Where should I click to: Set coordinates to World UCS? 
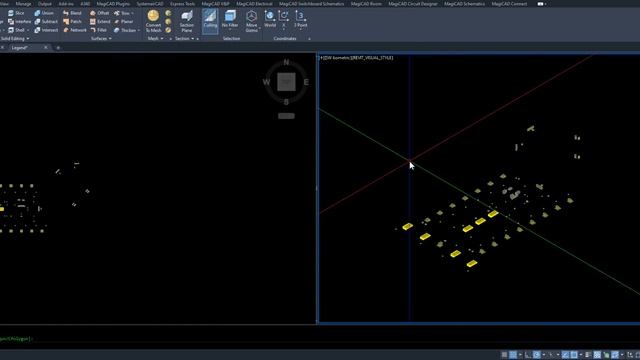point(270,19)
